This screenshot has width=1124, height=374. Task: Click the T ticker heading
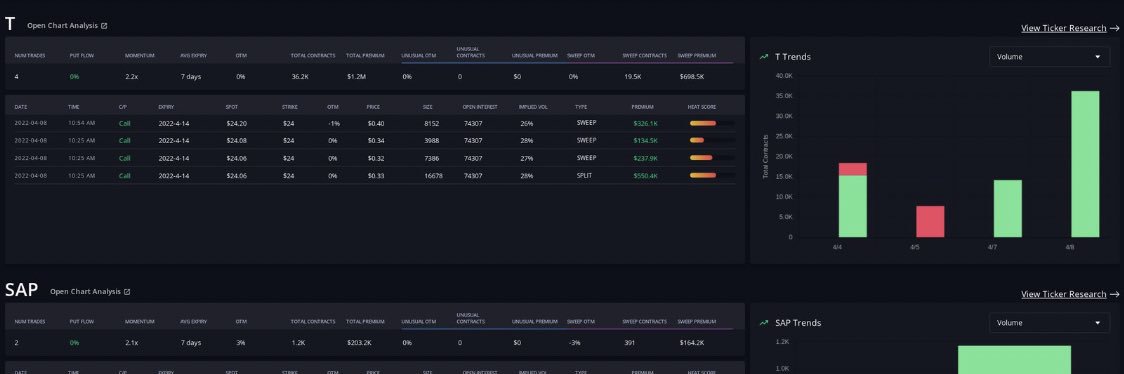tap(10, 24)
